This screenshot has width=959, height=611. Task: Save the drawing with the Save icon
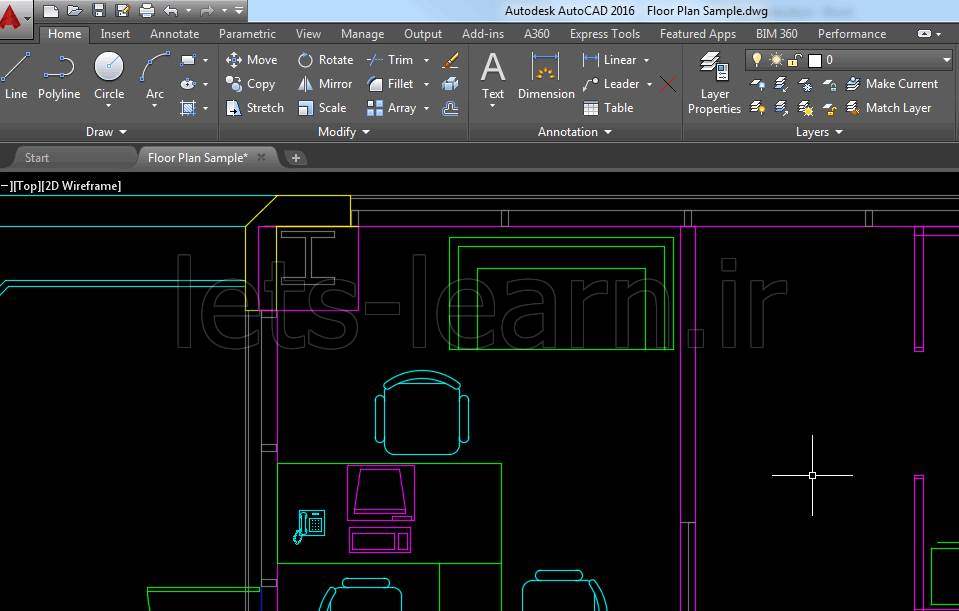pos(98,10)
